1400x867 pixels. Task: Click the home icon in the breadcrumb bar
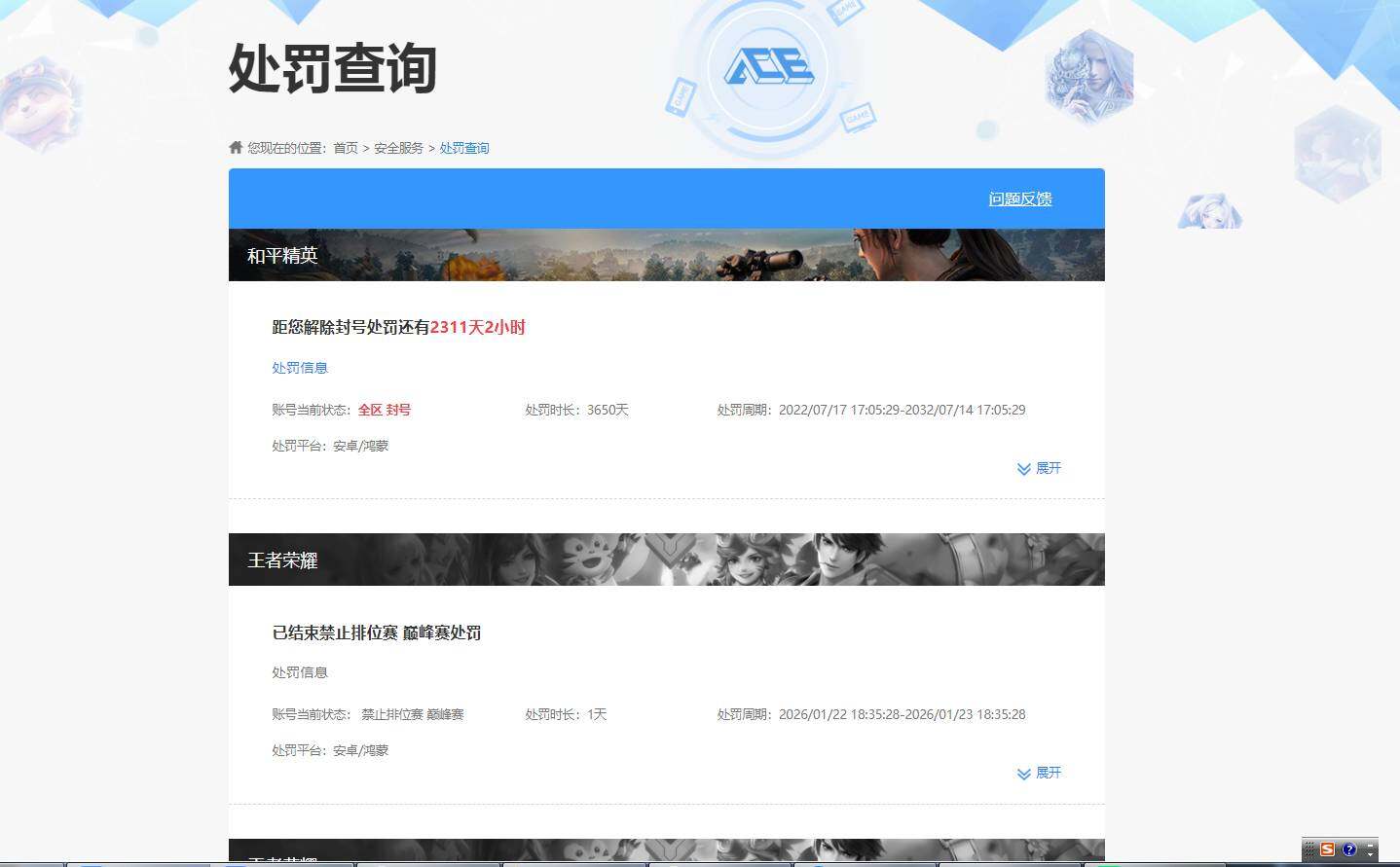pos(236,146)
